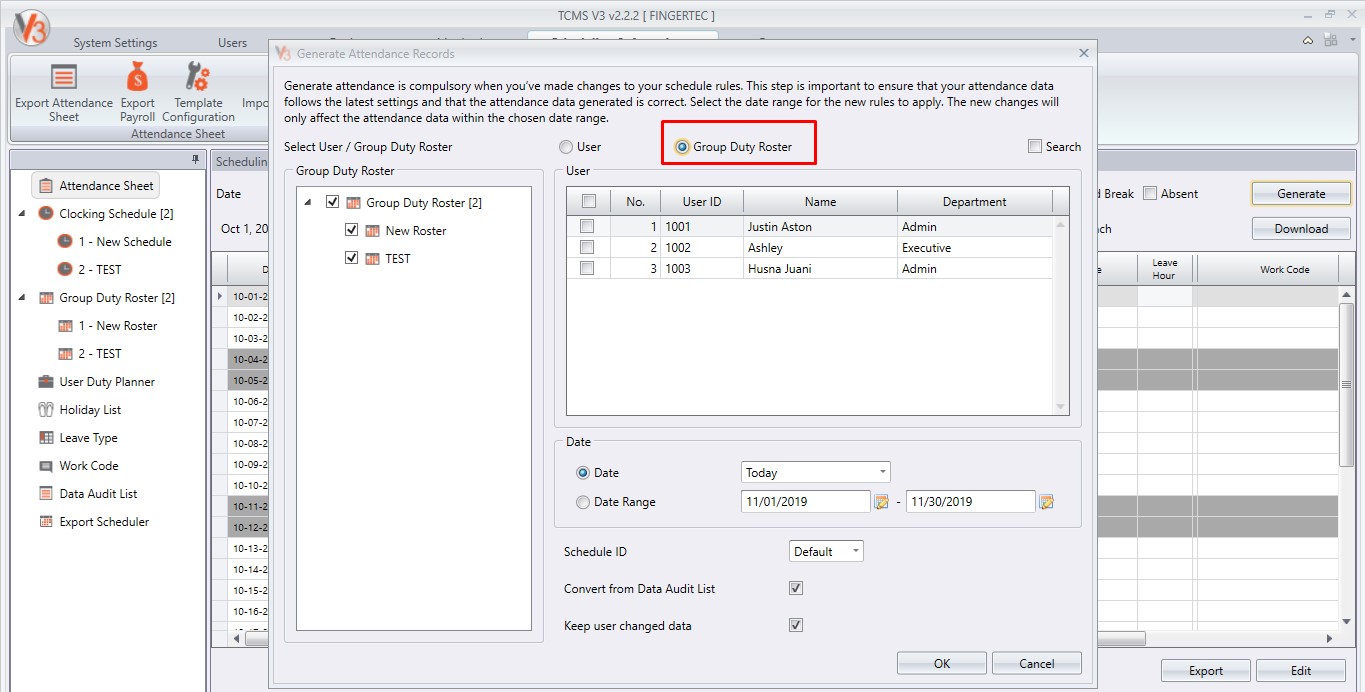Click New Roster icon in dialog tree
Viewport: 1365px width, 692px height.
373,231
